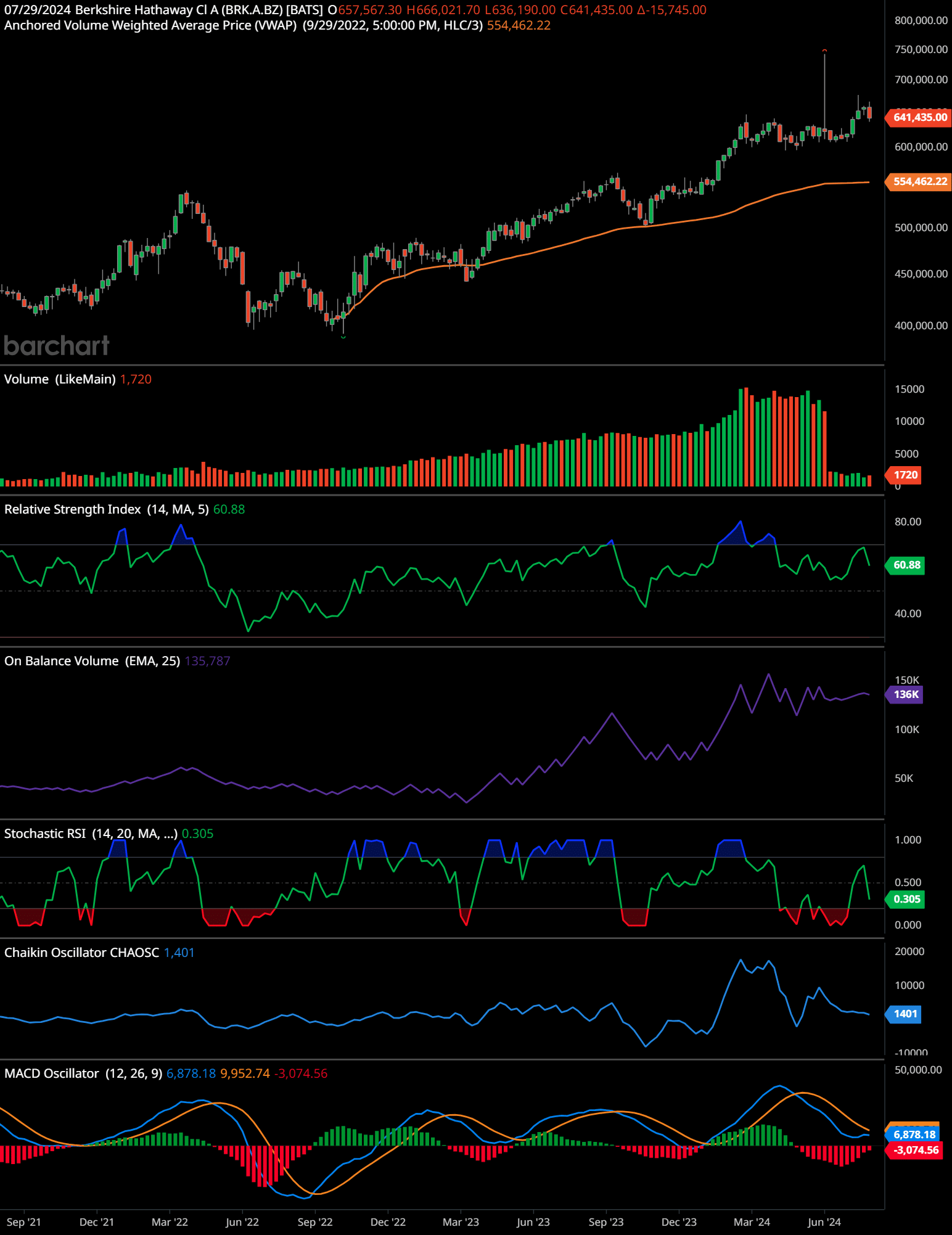Click the MACD Oscillator pane title

point(83,1073)
